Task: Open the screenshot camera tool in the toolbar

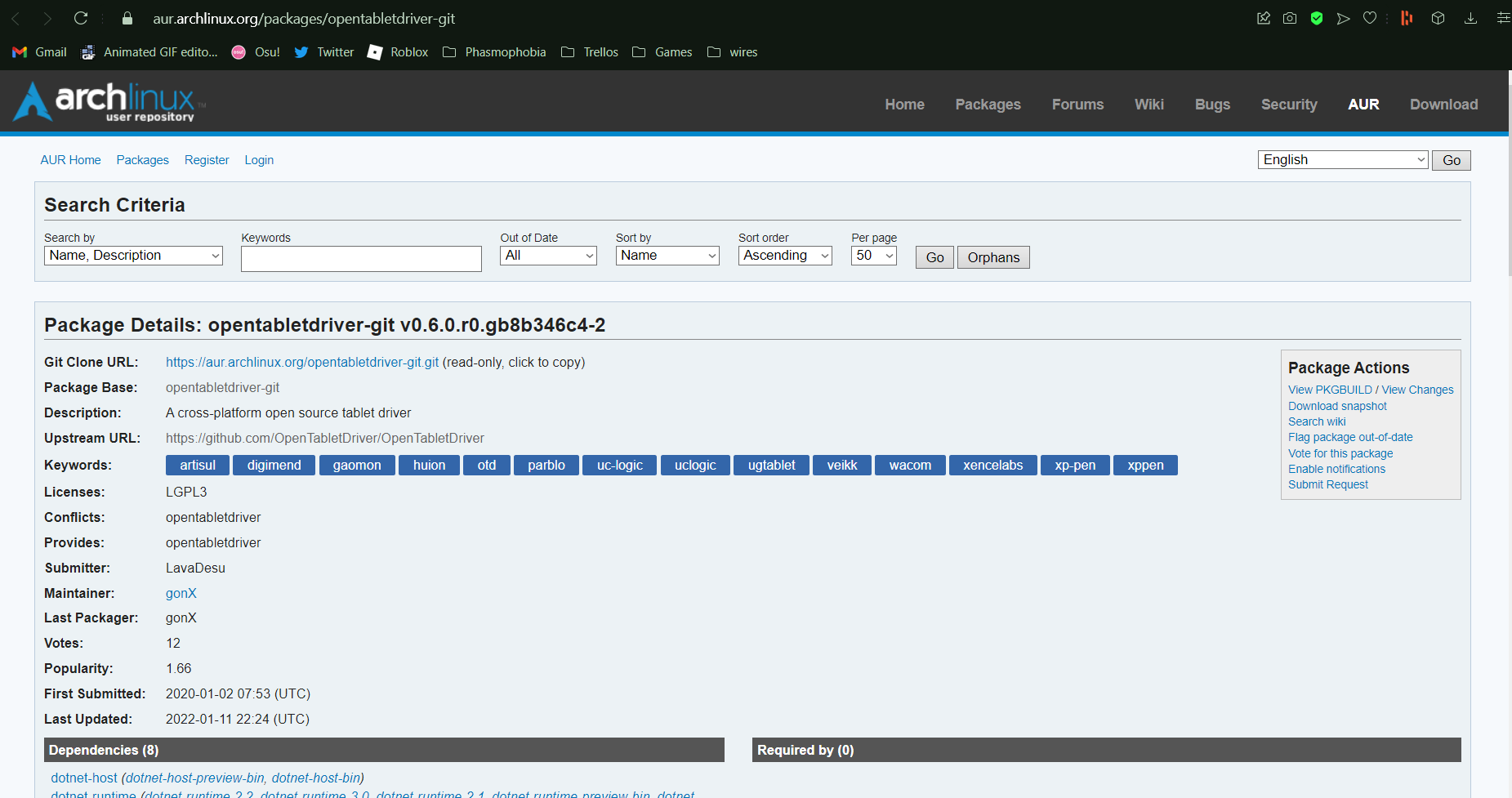Action: click(1290, 17)
